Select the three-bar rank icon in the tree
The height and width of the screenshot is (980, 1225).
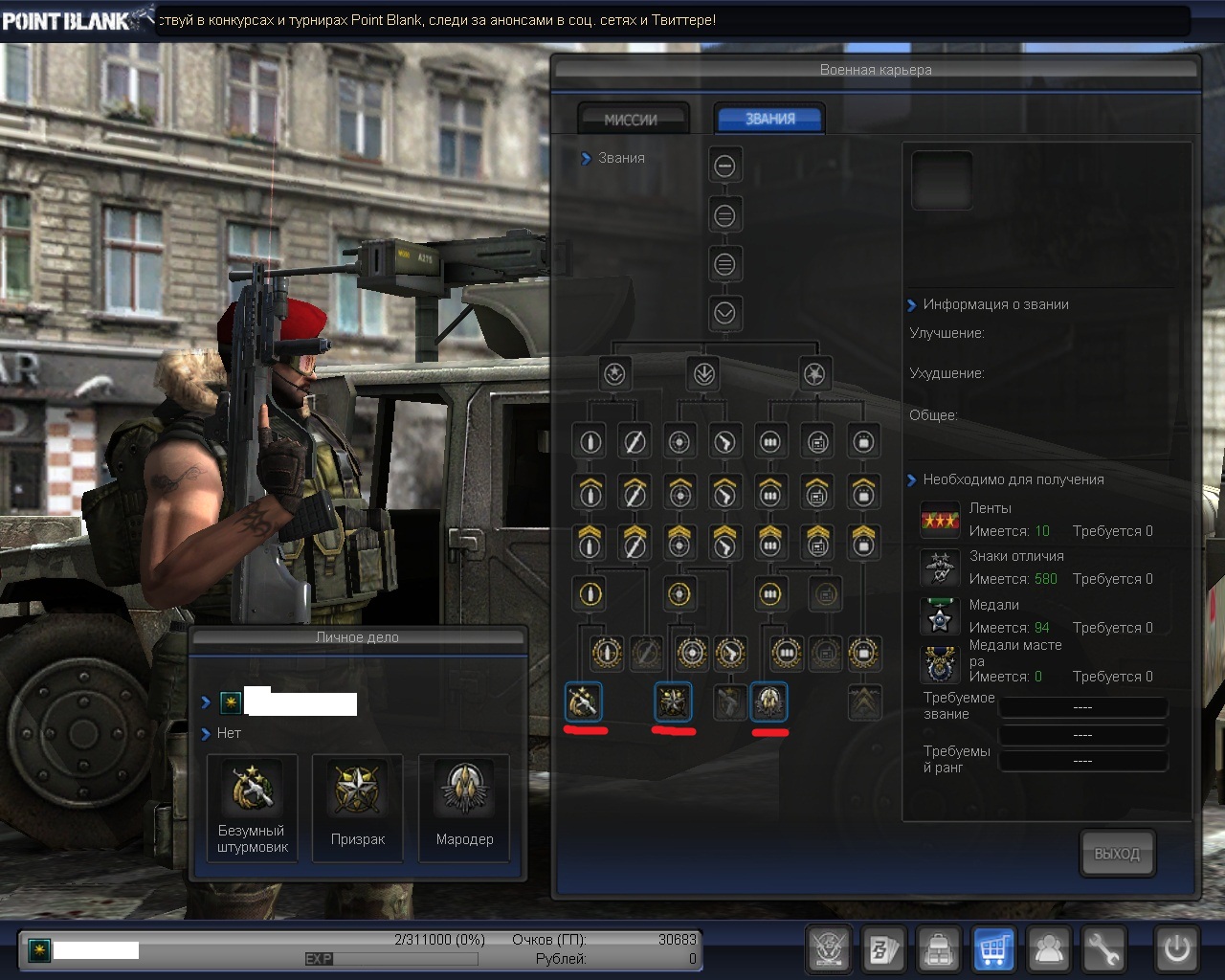point(724,263)
